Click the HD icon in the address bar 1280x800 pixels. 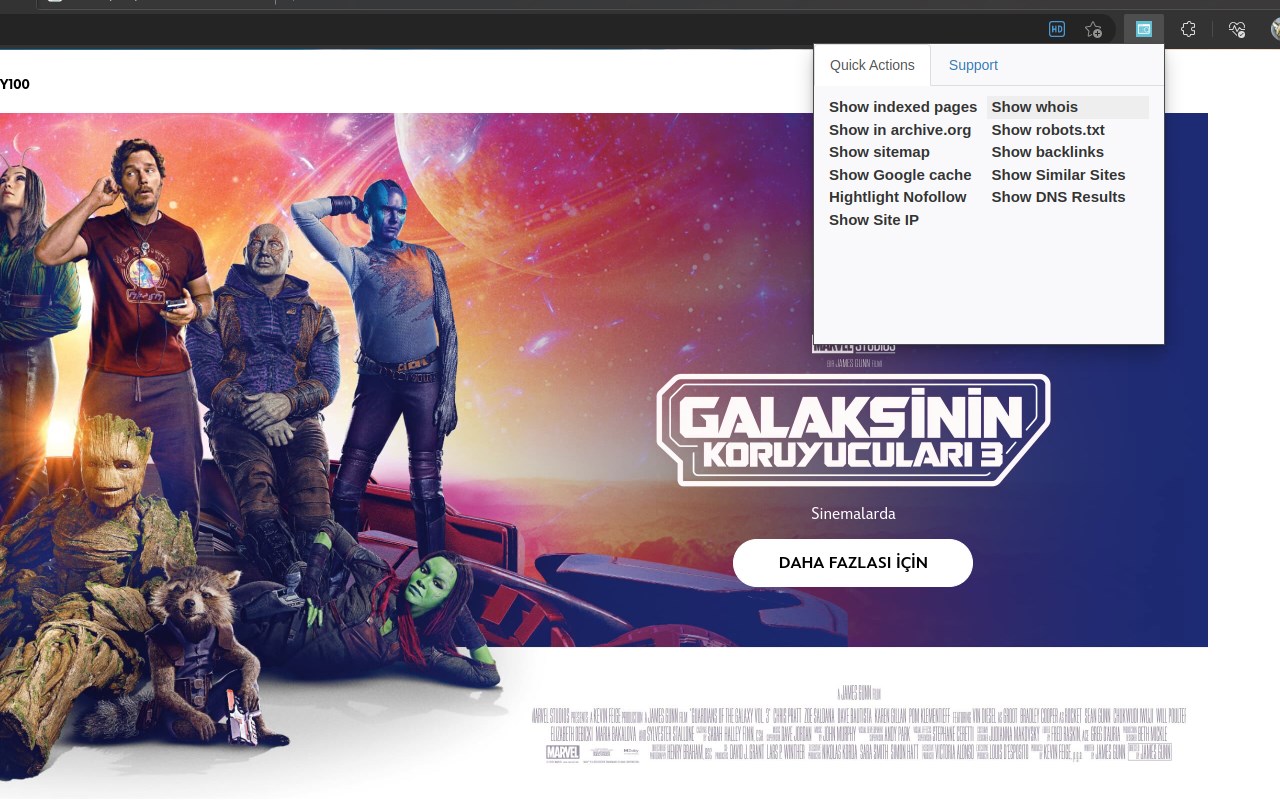point(1057,29)
